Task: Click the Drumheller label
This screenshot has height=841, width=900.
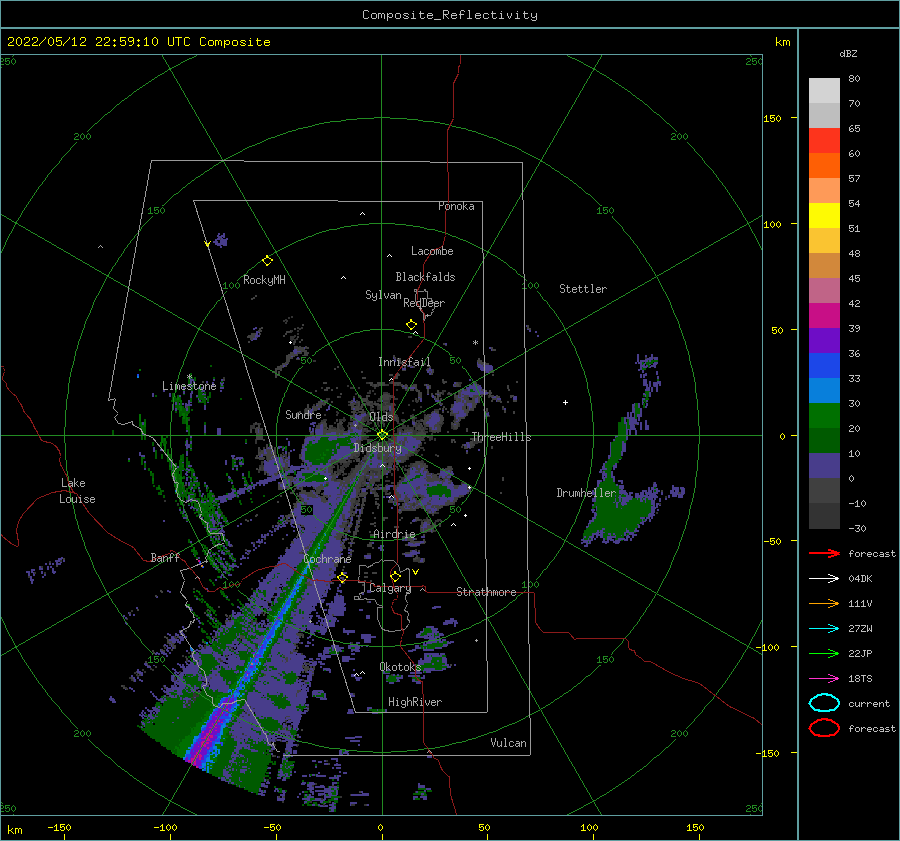Action: click(x=586, y=493)
